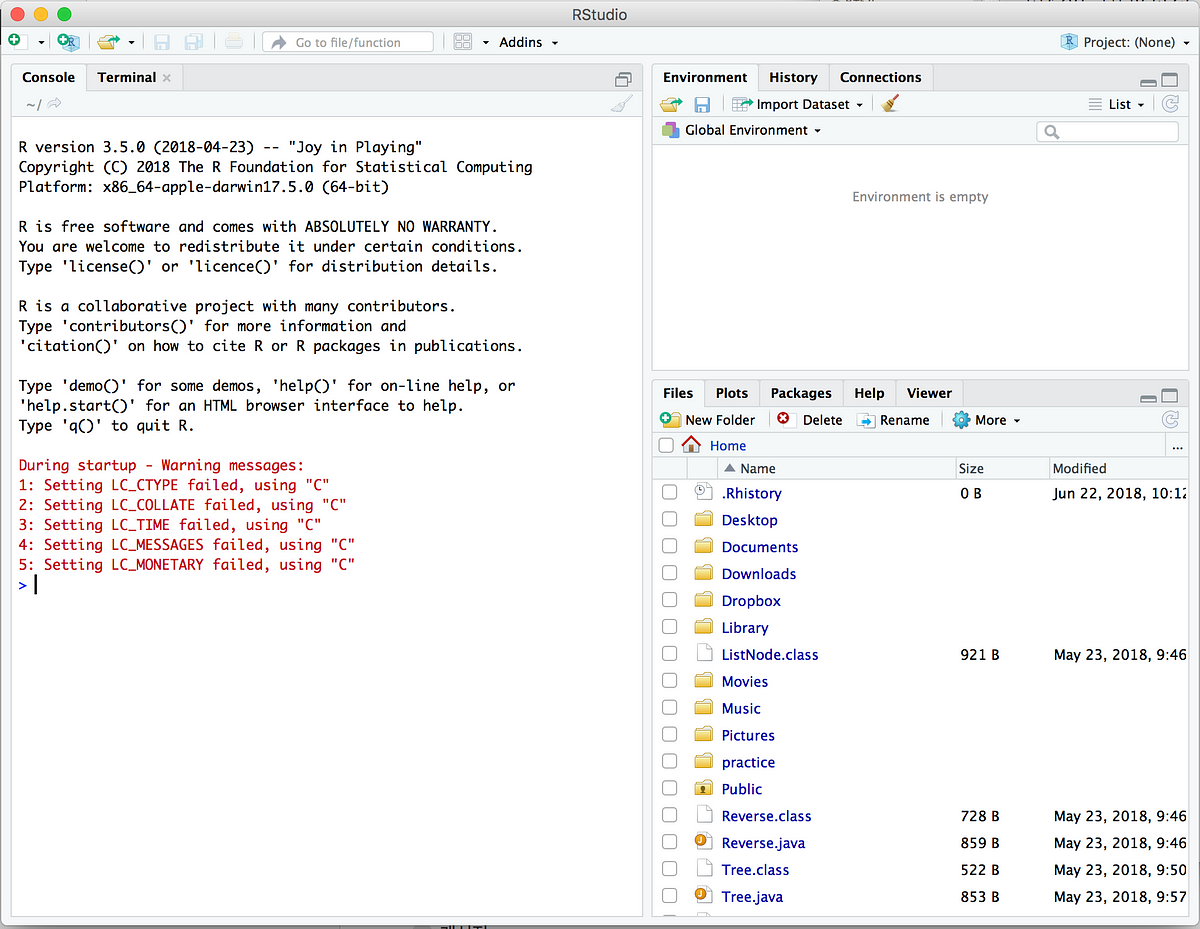Open the New File dropdown arrow
This screenshot has width=1200, height=929.
(41, 43)
